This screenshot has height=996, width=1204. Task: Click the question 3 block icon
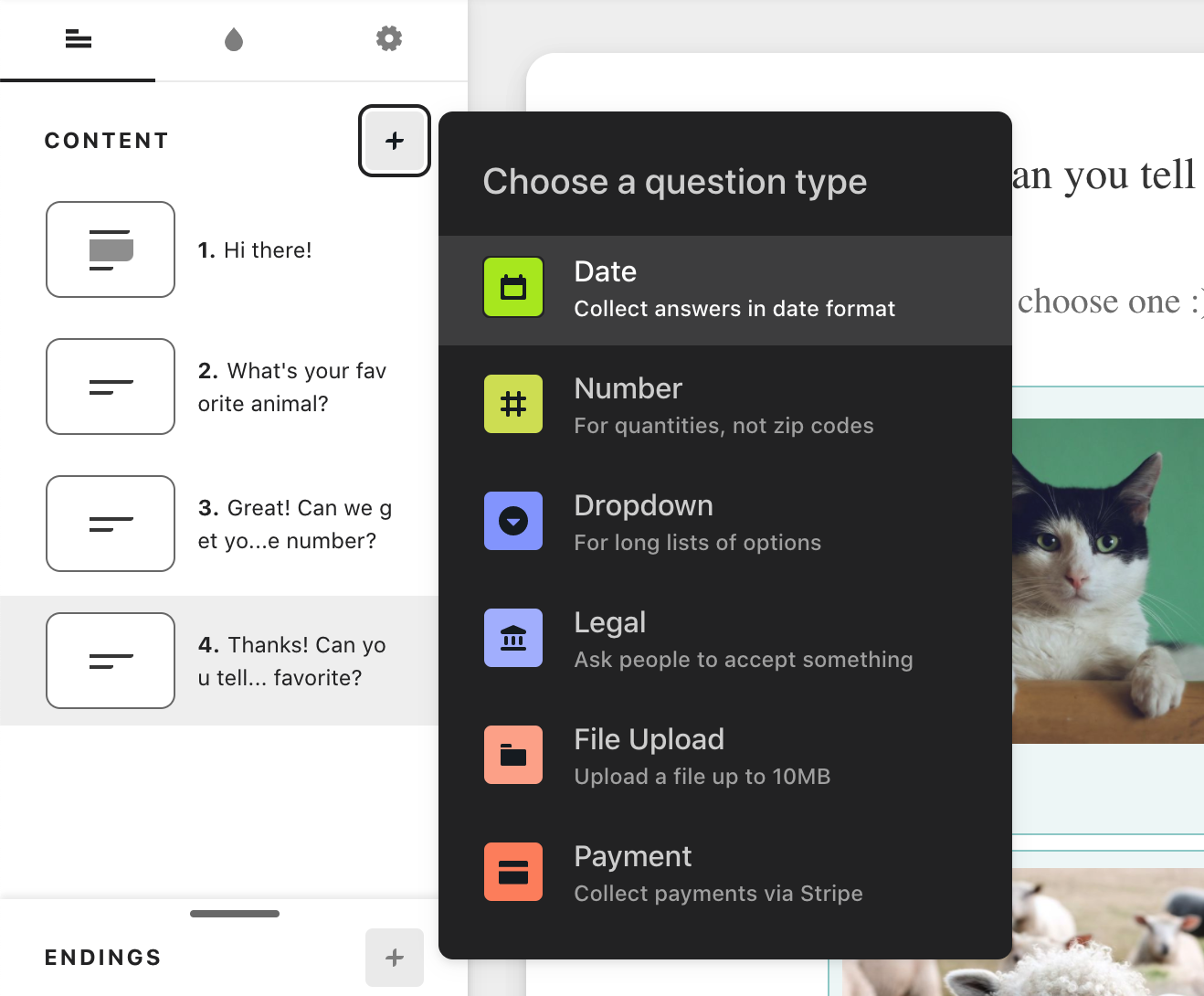(111, 524)
